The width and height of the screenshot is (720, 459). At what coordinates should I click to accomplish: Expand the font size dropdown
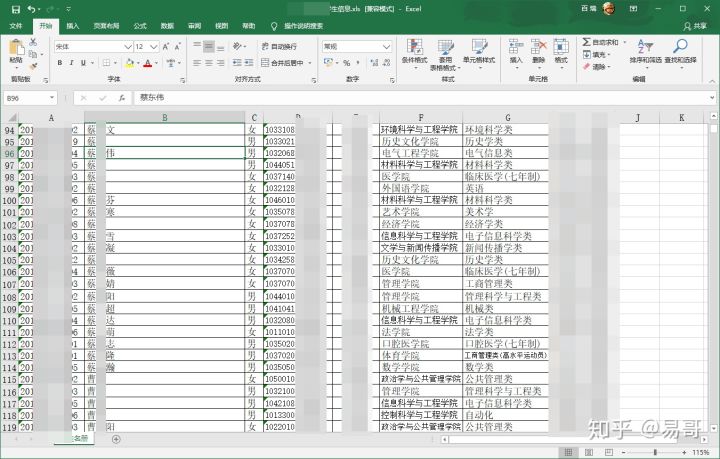(154, 47)
